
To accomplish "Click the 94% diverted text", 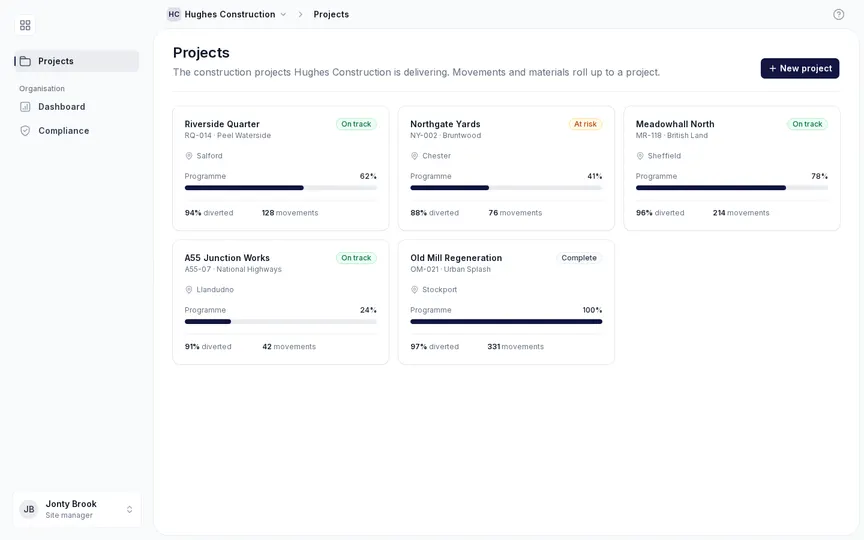I will 209,213.
